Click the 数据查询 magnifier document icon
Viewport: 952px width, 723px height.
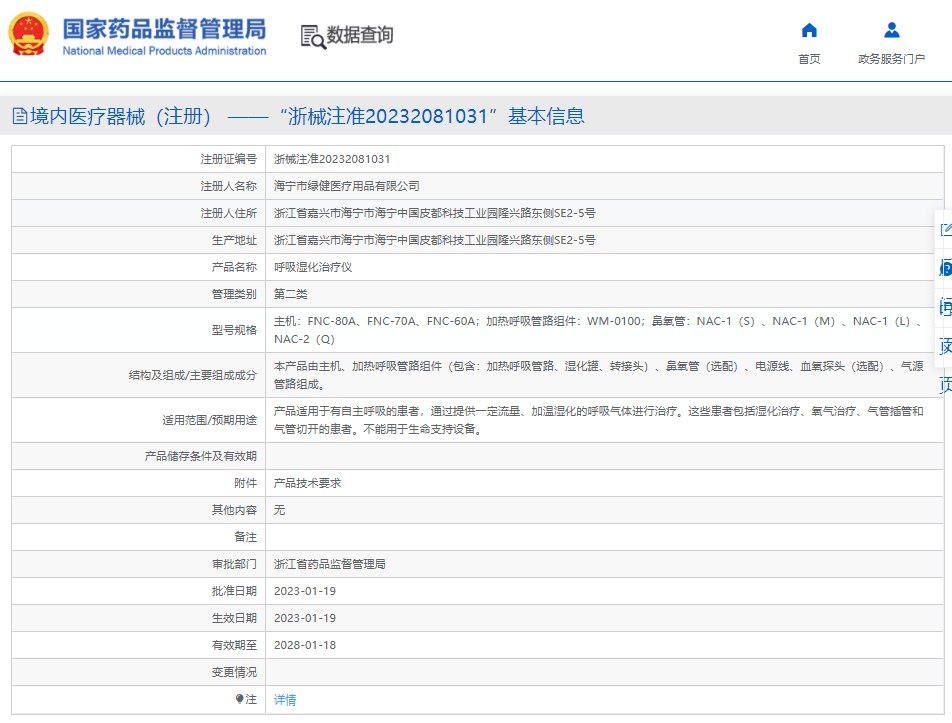click(x=313, y=36)
